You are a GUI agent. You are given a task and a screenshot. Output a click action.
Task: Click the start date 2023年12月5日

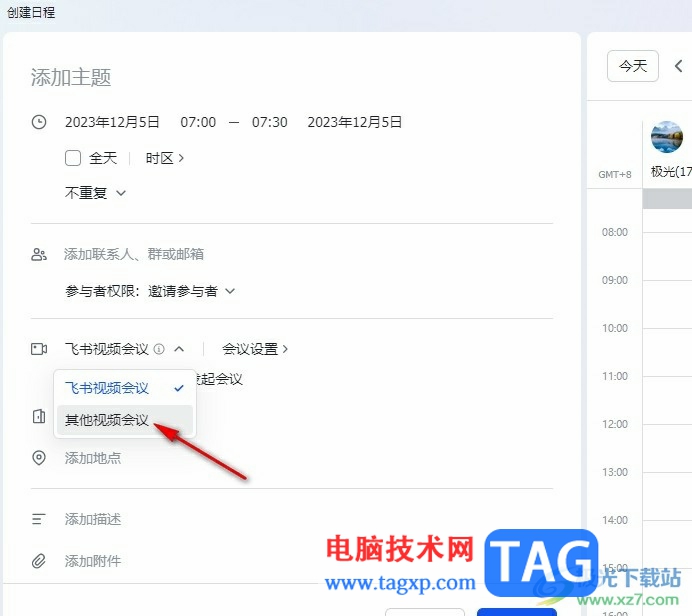pyautogui.click(x=112, y=122)
